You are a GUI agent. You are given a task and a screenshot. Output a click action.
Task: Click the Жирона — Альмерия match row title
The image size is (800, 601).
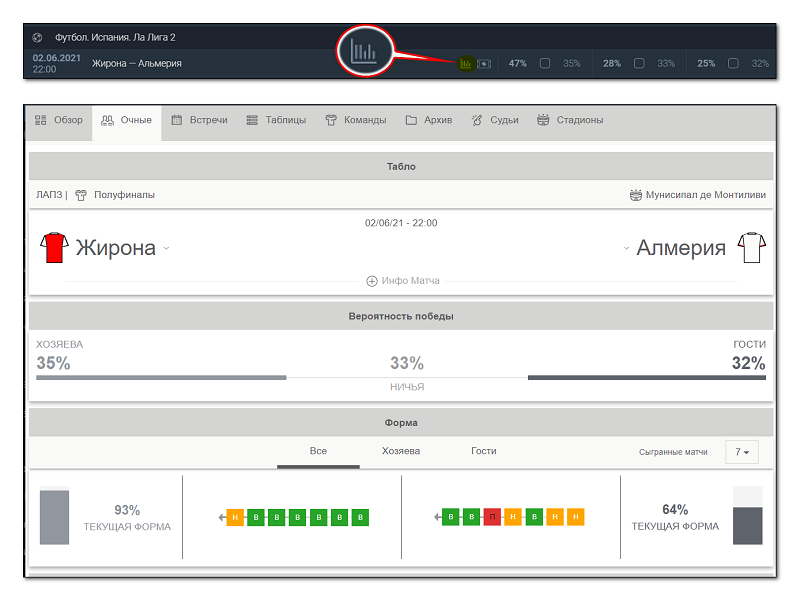(x=137, y=64)
